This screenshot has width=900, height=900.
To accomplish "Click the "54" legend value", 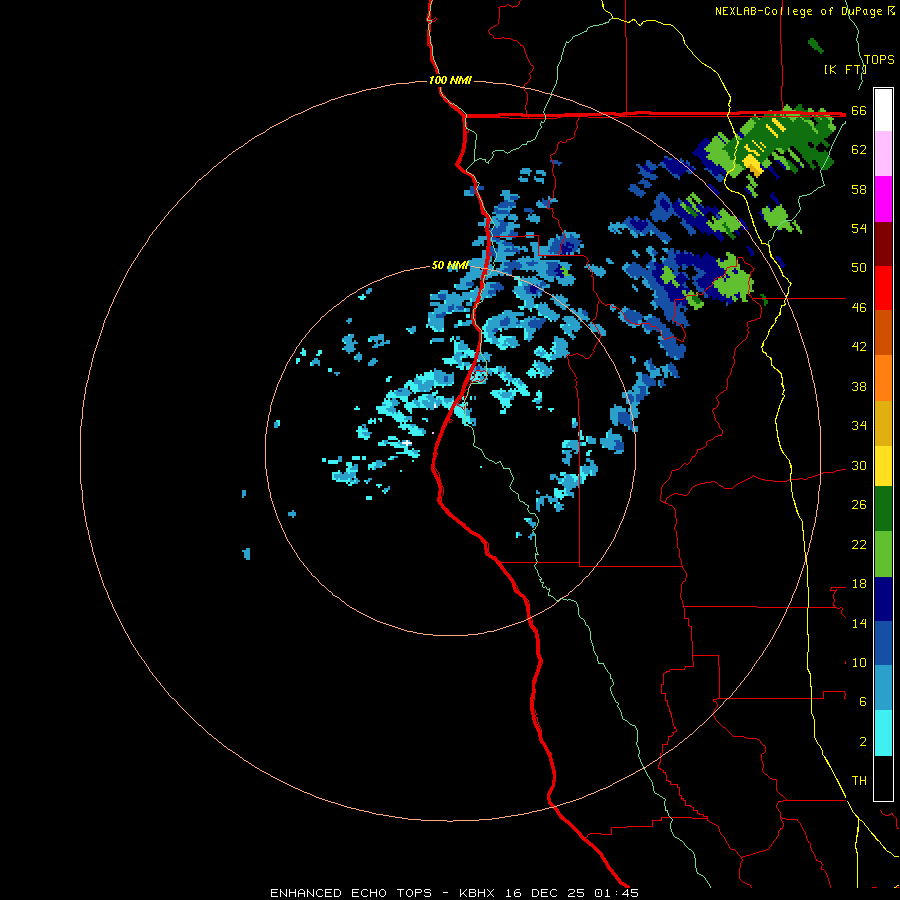I will (859, 228).
